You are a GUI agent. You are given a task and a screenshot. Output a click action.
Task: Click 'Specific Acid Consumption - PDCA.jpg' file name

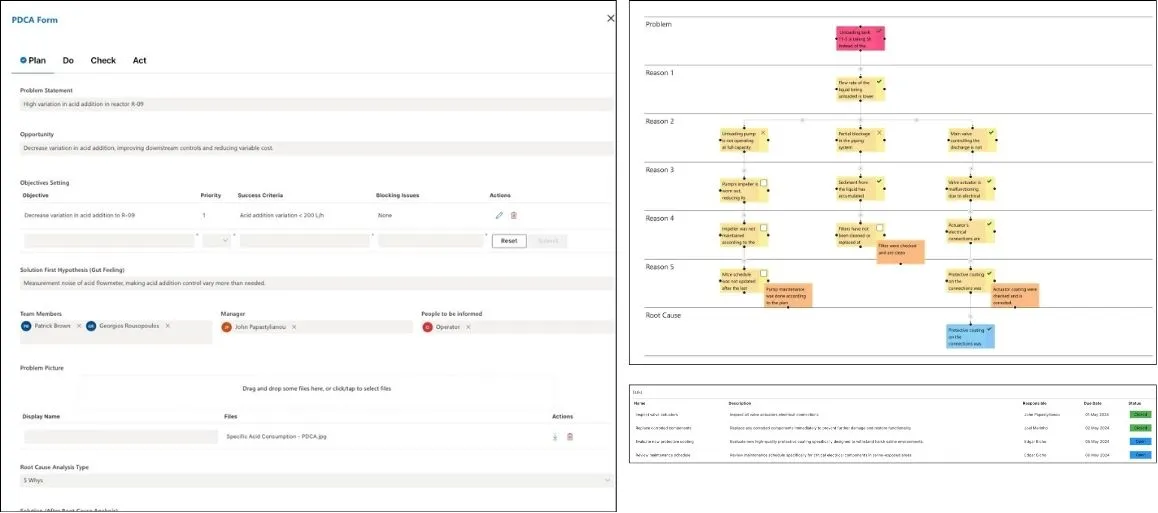(x=277, y=437)
